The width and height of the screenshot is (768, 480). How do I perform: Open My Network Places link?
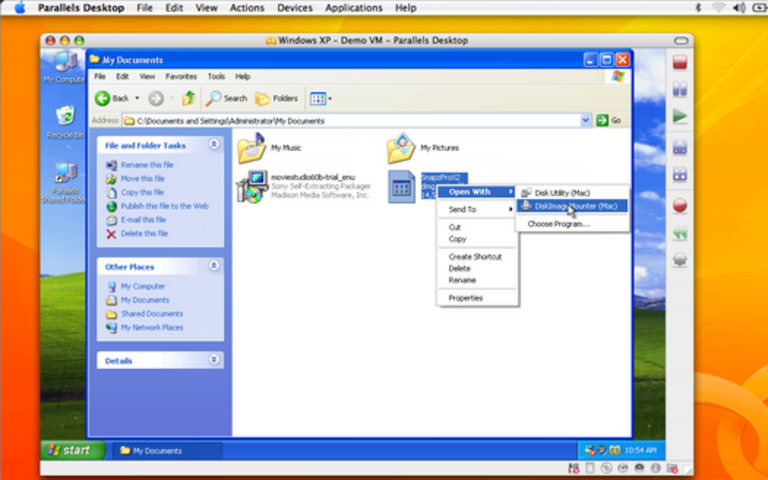click(152, 328)
